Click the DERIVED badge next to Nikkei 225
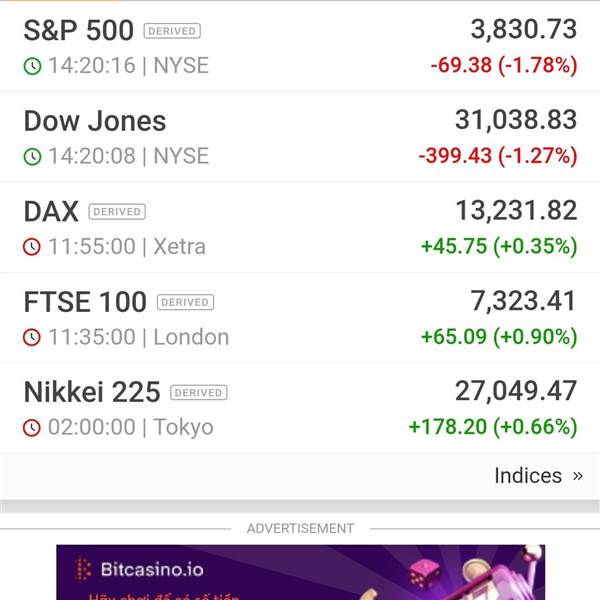This screenshot has width=600, height=600. point(199,393)
